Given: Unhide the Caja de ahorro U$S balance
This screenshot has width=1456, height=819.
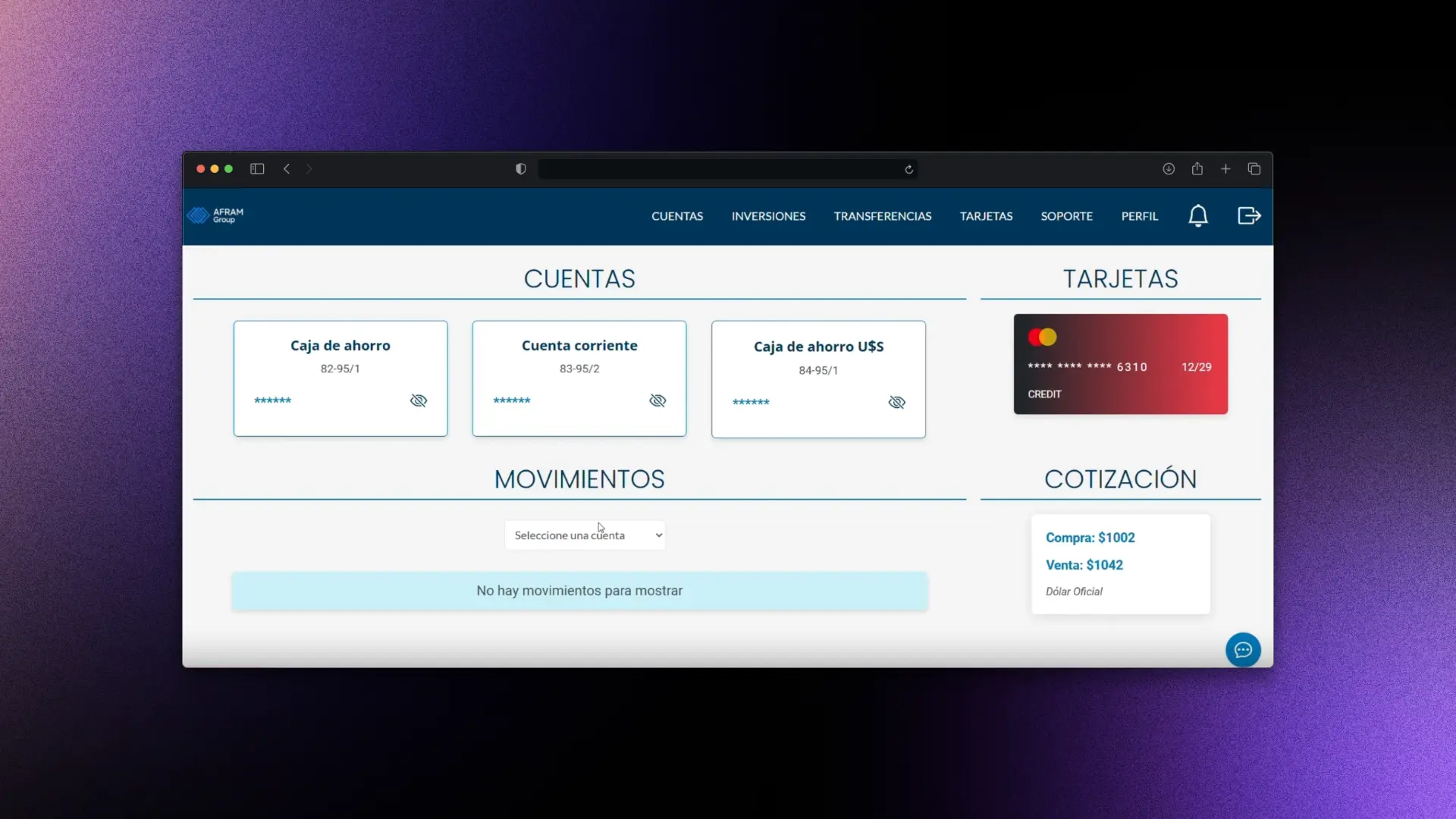Looking at the screenshot, I should (x=896, y=402).
